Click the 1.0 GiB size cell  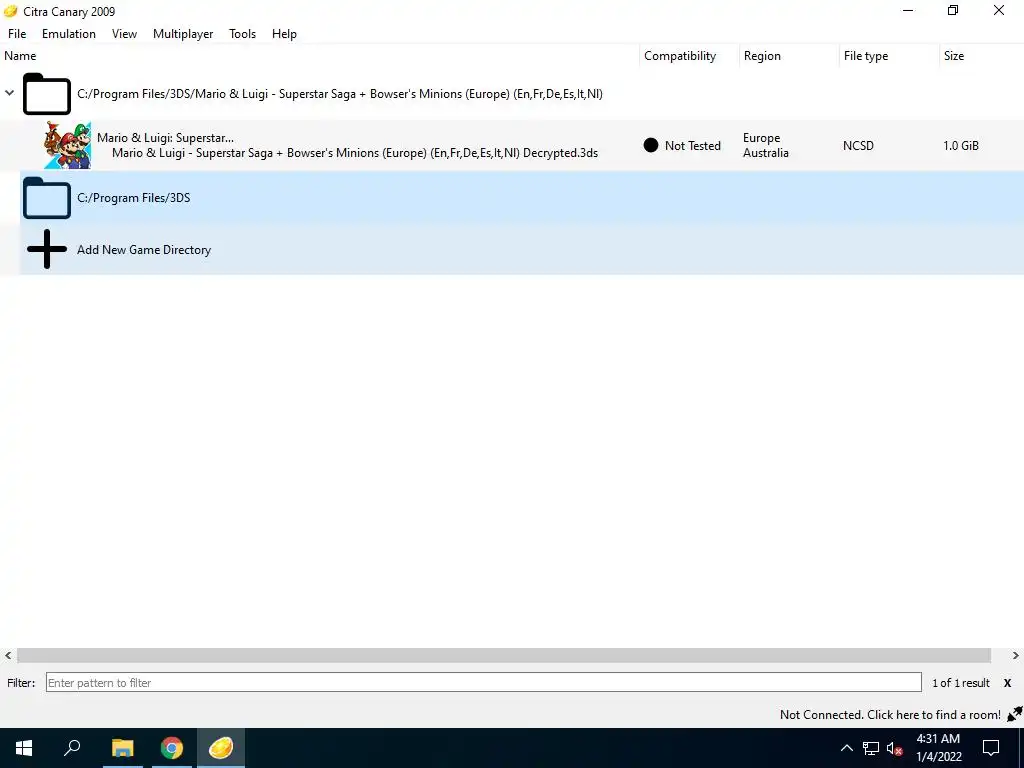[x=961, y=146]
